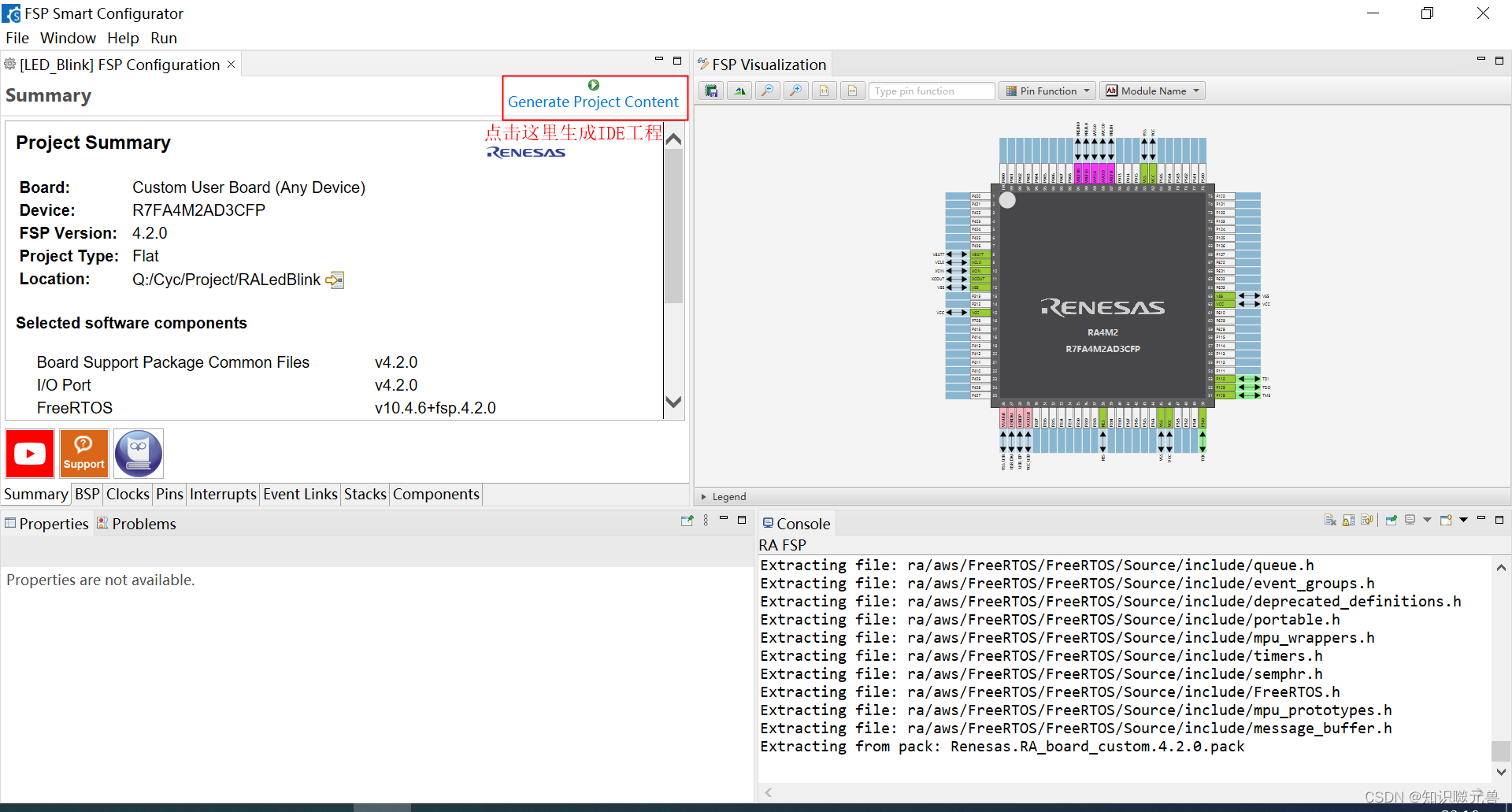Minimize the Console panel
Screen dimensions: 1512x812
pos(1481,518)
